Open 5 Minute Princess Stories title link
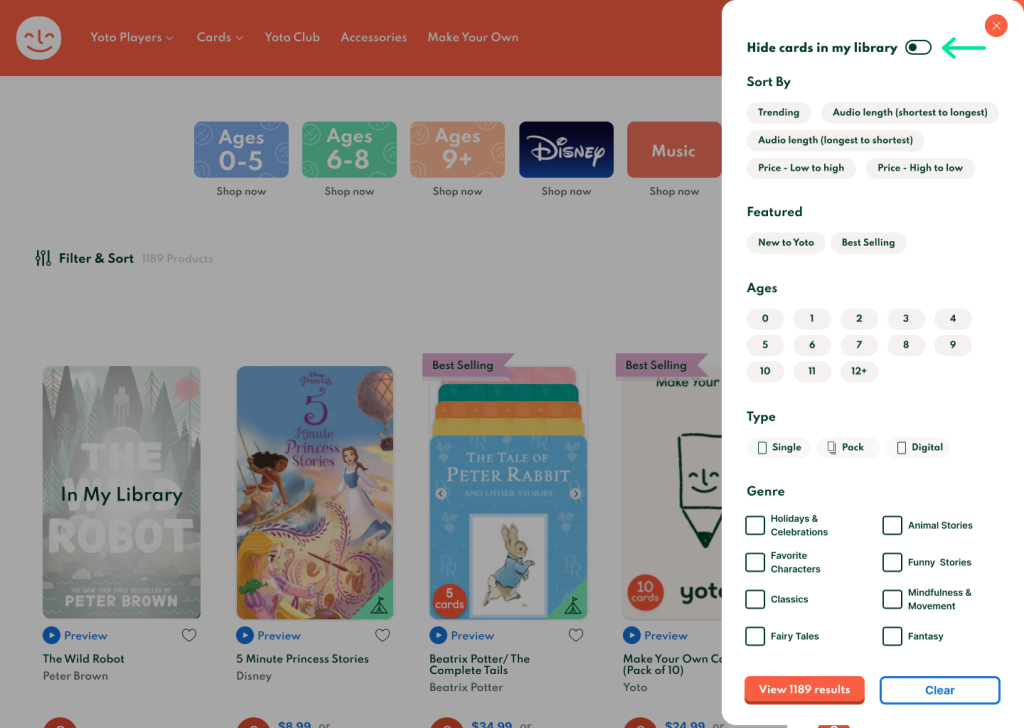The image size is (1024, 728). (x=302, y=659)
